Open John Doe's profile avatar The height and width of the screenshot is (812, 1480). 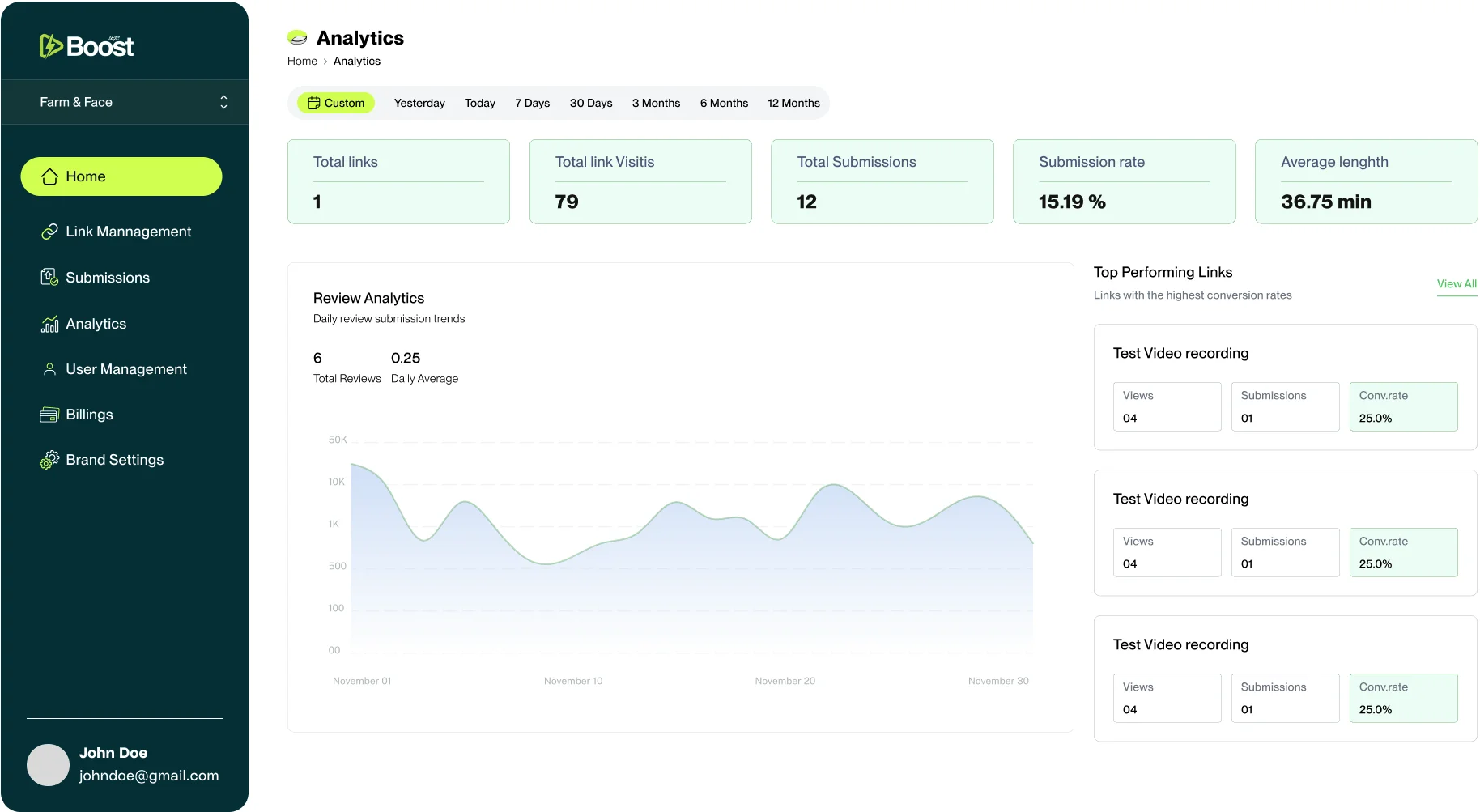click(x=48, y=765)
